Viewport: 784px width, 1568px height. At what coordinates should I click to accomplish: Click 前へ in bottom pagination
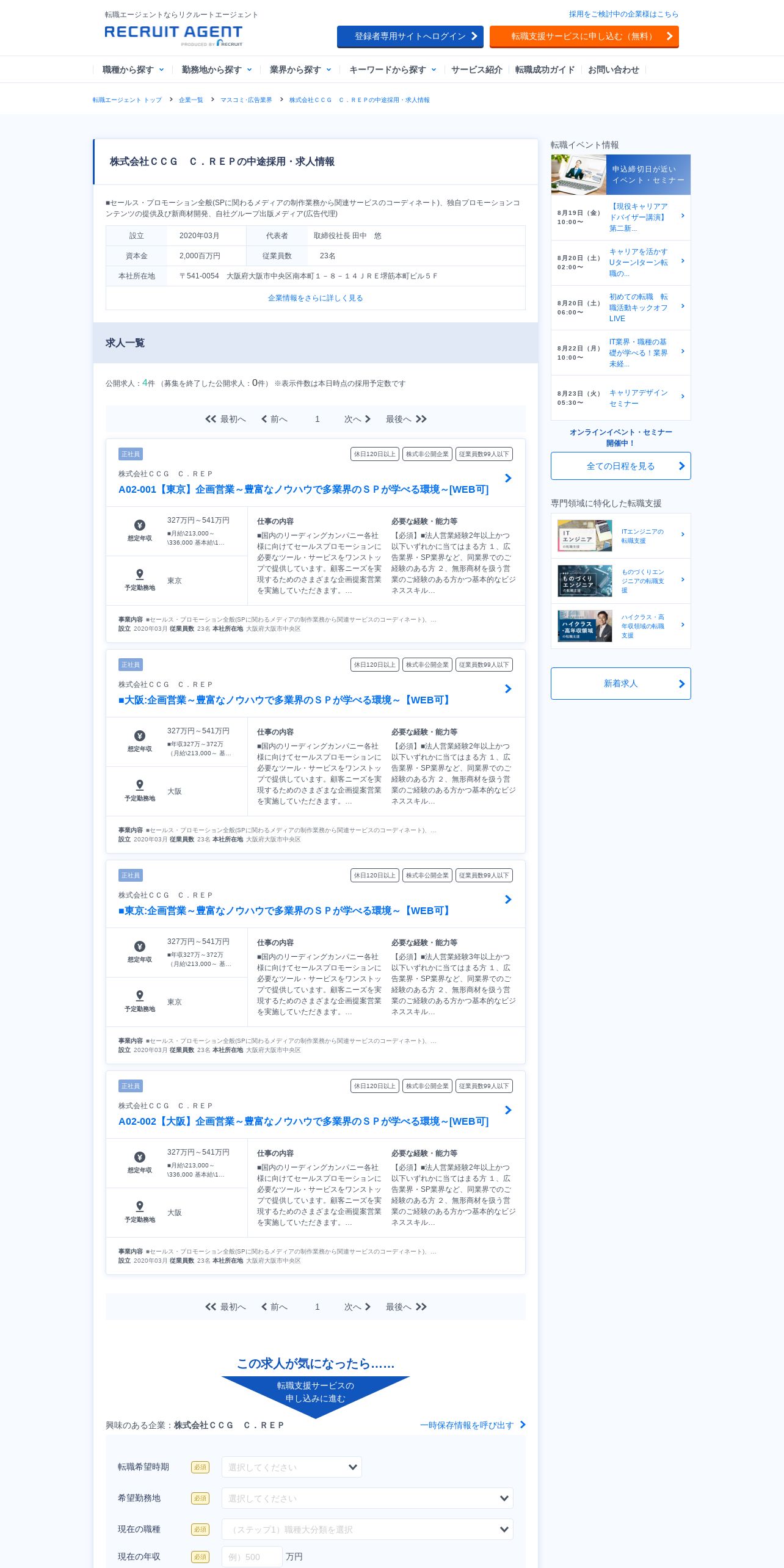click(274, 1307)
